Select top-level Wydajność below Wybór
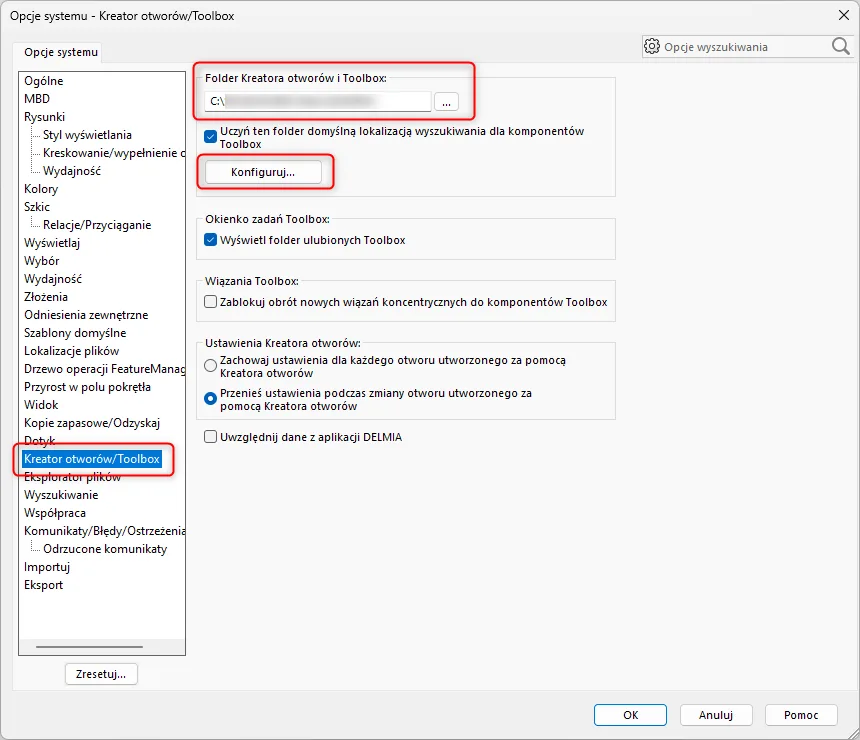Screen dimensions: 860x740 coord(53,279)
